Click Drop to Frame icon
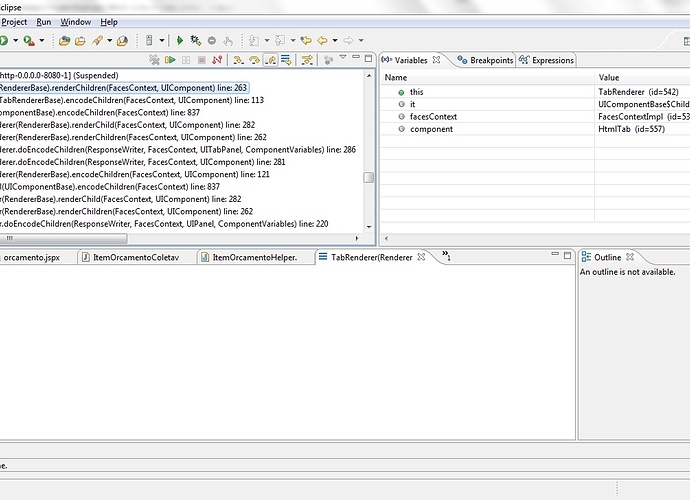The width and height of the screenshot is (690, 500). tap(286, 61)
